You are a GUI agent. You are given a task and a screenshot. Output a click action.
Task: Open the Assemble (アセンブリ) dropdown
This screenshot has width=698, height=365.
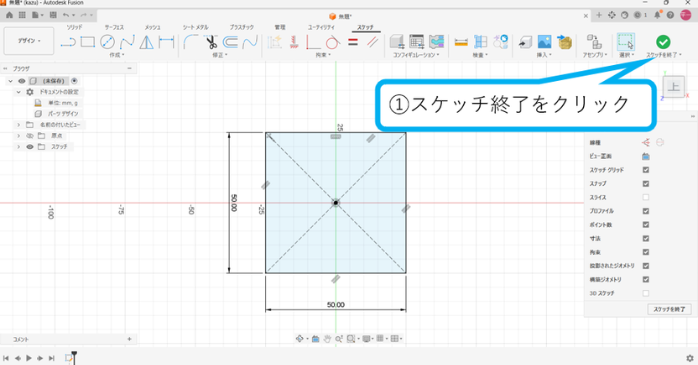pos(595,55)
